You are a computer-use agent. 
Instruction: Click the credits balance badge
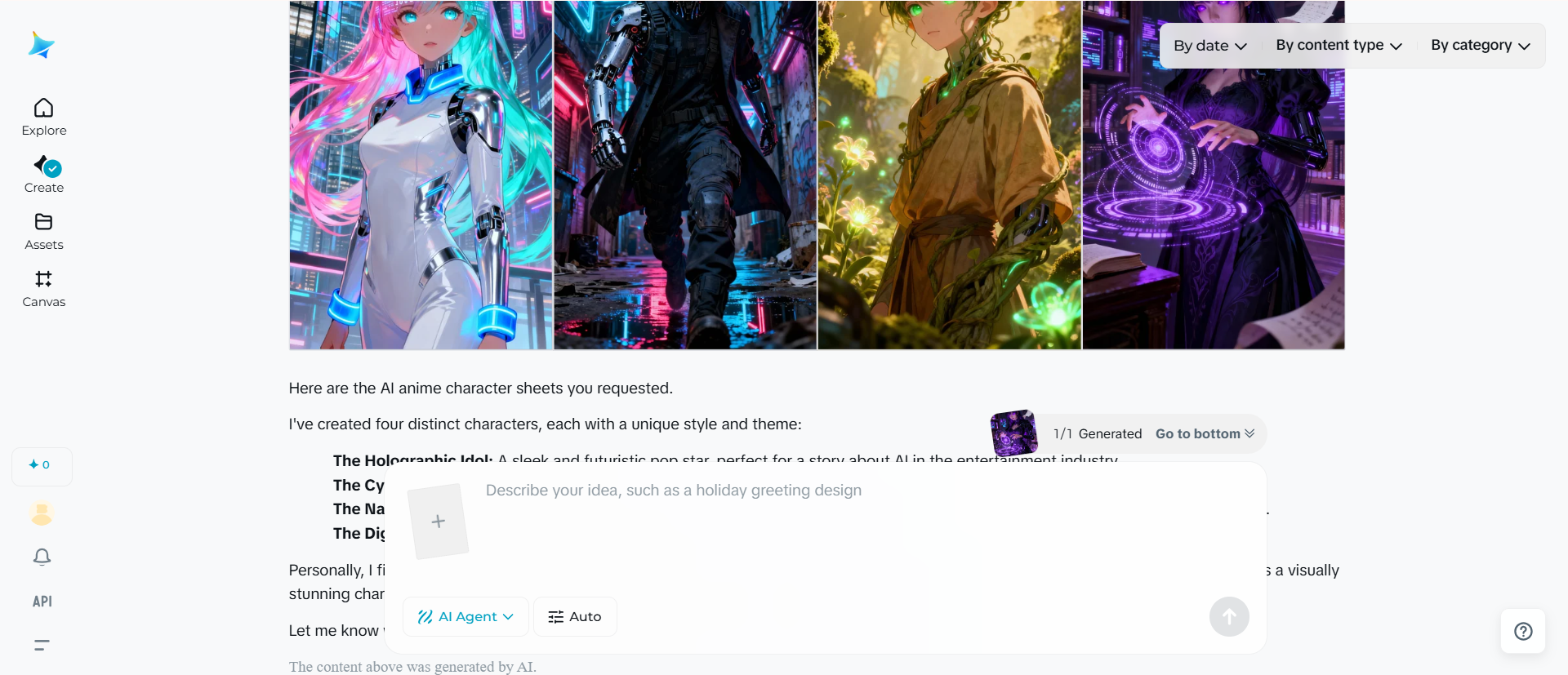(x=42, y=465)
